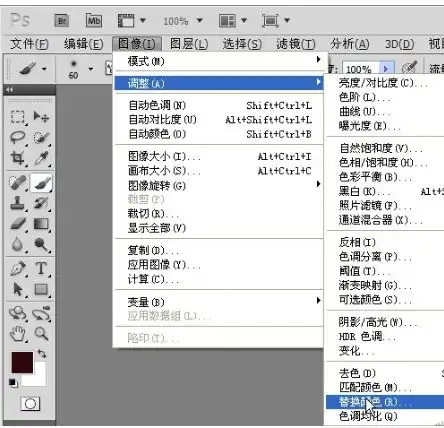Image resolution: width=444 pixels, height=428 pixels.
Task: Expand the 图像旋转(G) submenu
Action: tap(219, 185)
